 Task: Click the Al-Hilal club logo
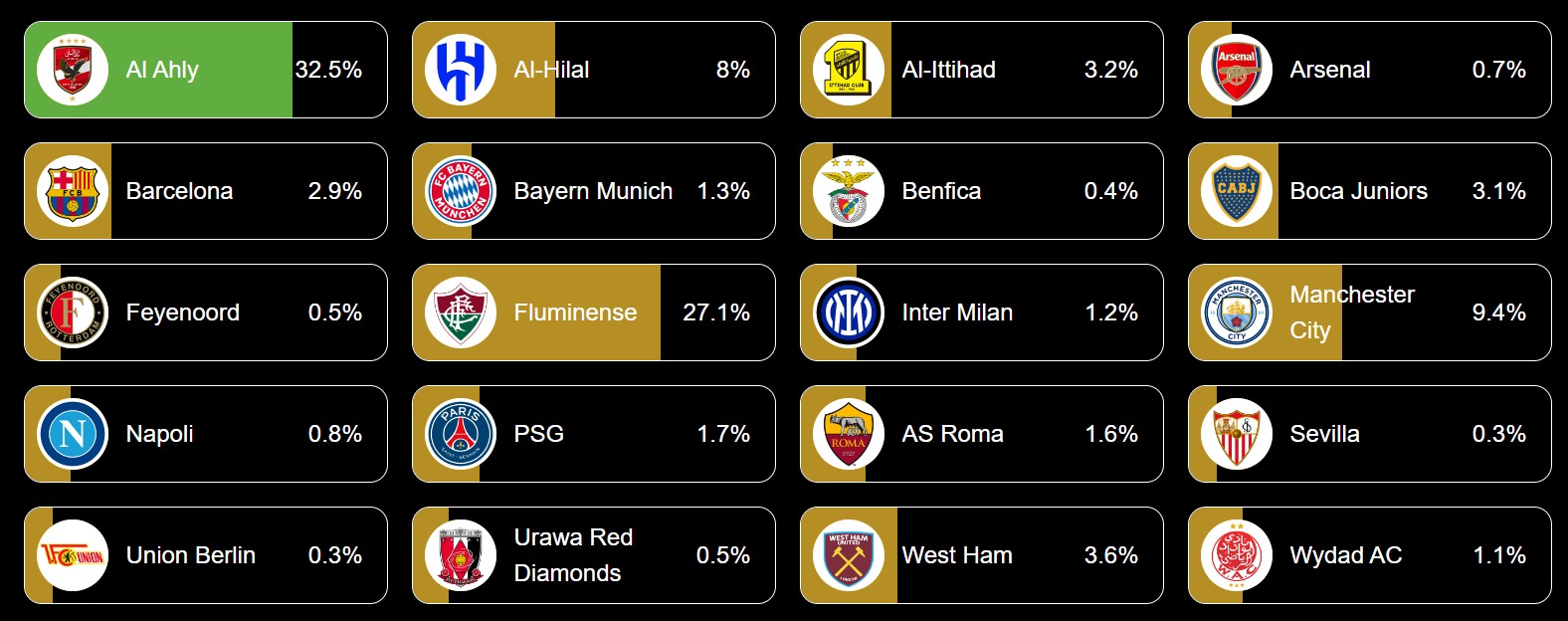coord(461,70)
